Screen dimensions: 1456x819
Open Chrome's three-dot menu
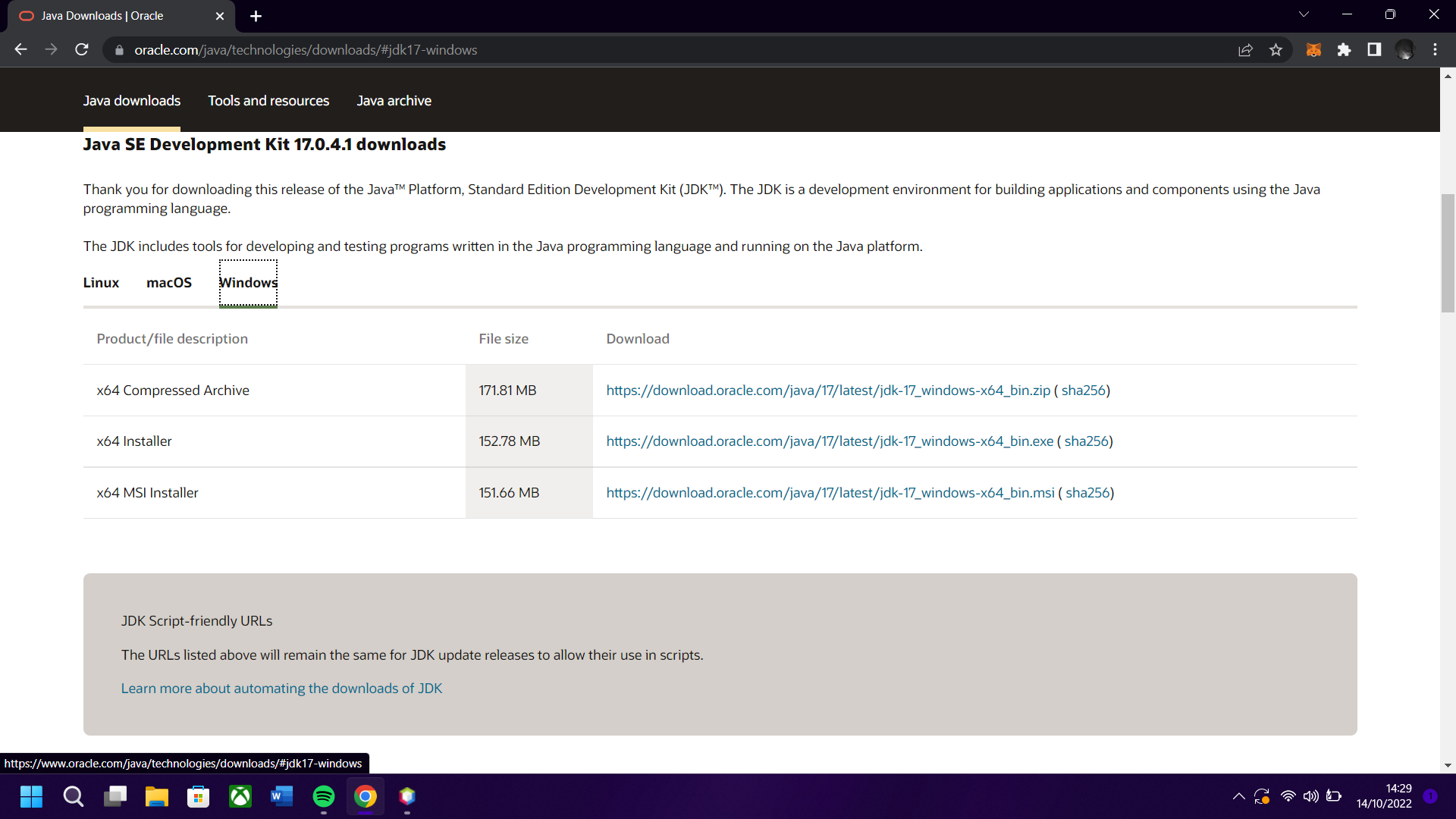pos(1435,49)
